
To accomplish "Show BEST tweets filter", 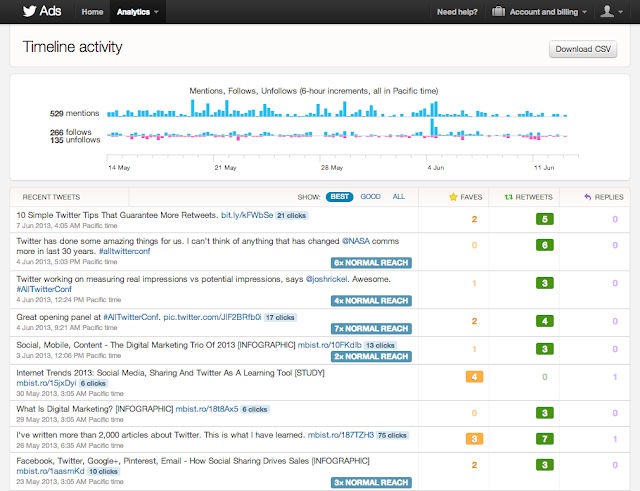I will (339, 197).
